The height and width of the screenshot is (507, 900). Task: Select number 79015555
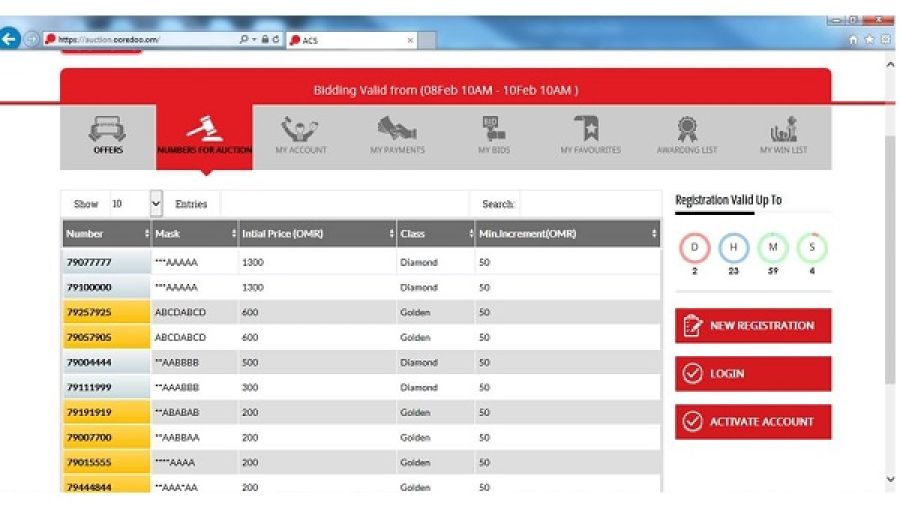coord(89,462)
